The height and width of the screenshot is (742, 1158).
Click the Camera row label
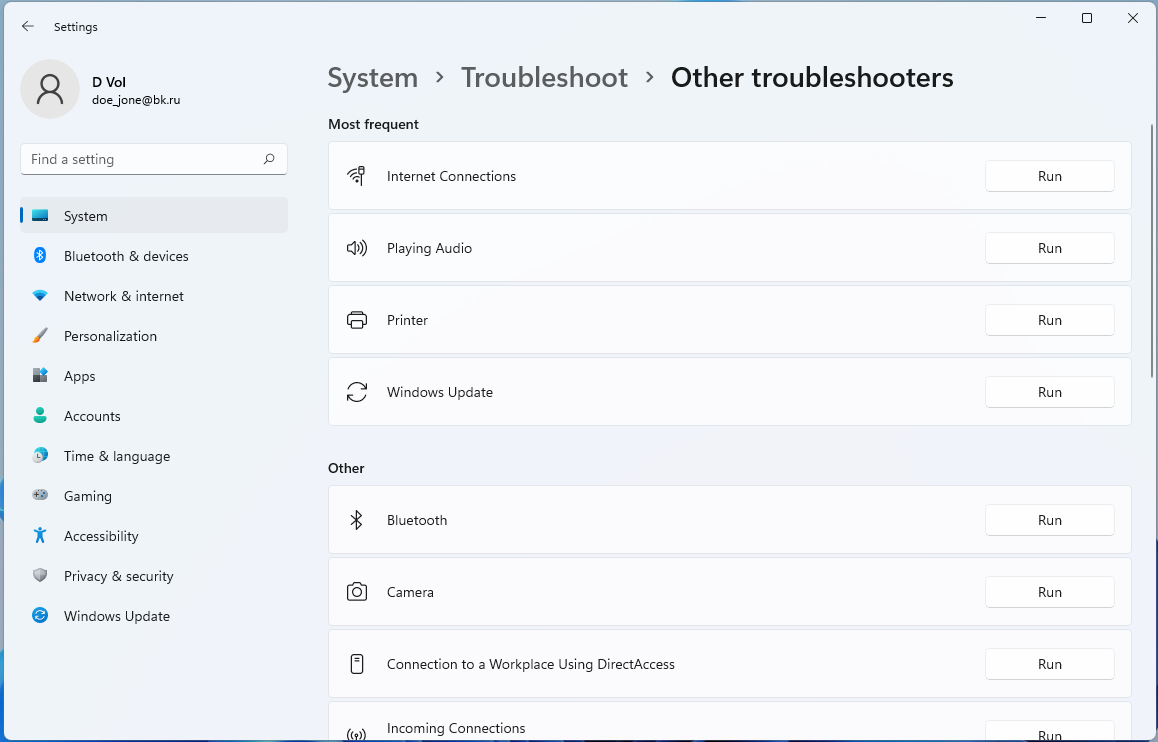[x=410, y=592]
